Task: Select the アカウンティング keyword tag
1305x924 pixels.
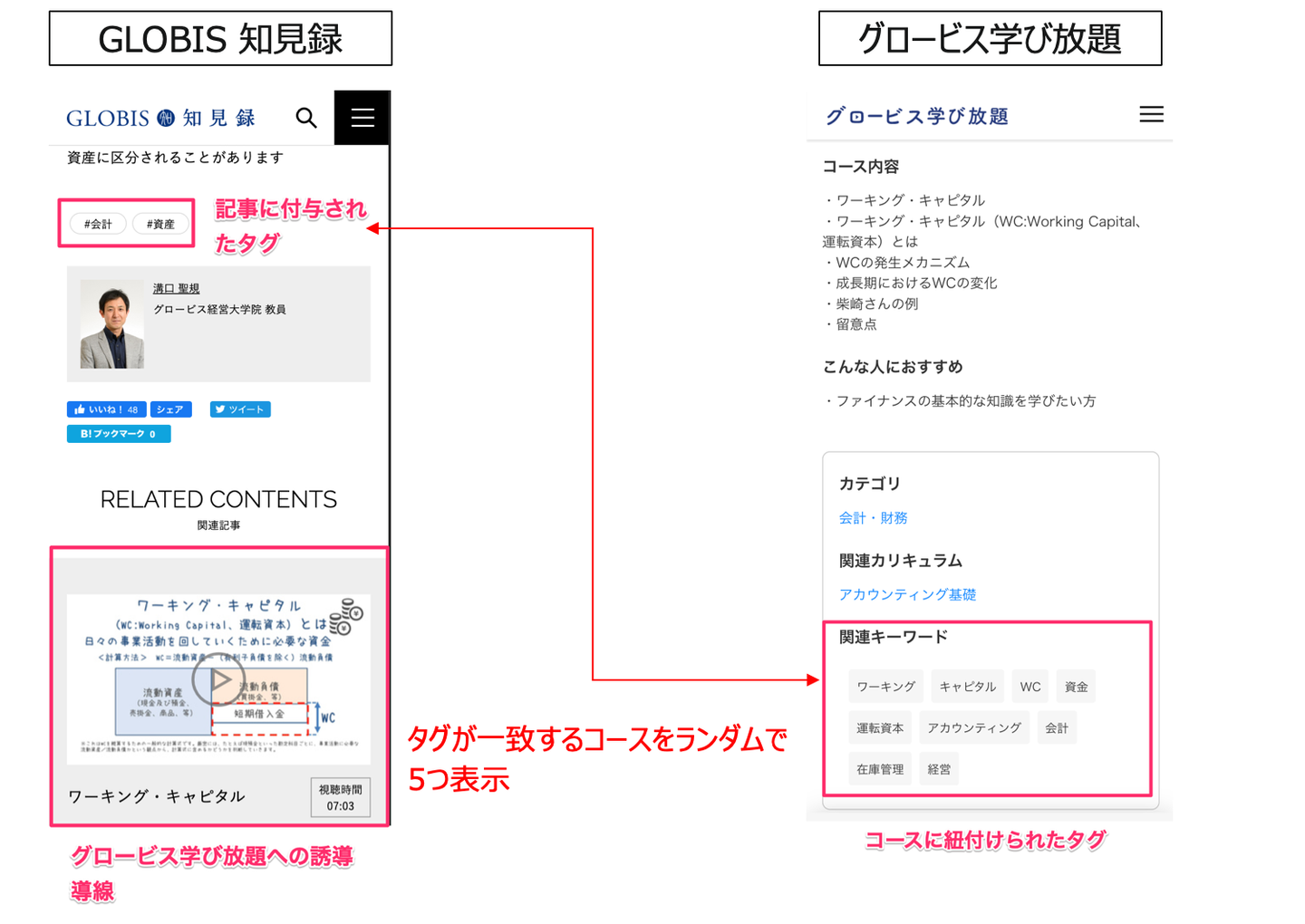Action: pos(974,727)
